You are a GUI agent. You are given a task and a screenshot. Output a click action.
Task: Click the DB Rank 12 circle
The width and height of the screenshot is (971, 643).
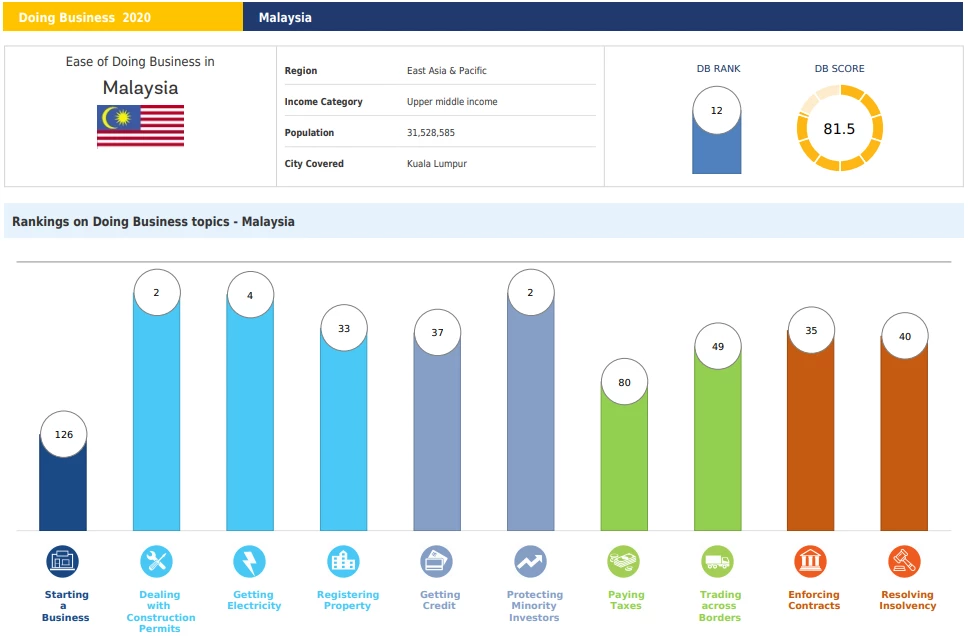tap(716, 110)
